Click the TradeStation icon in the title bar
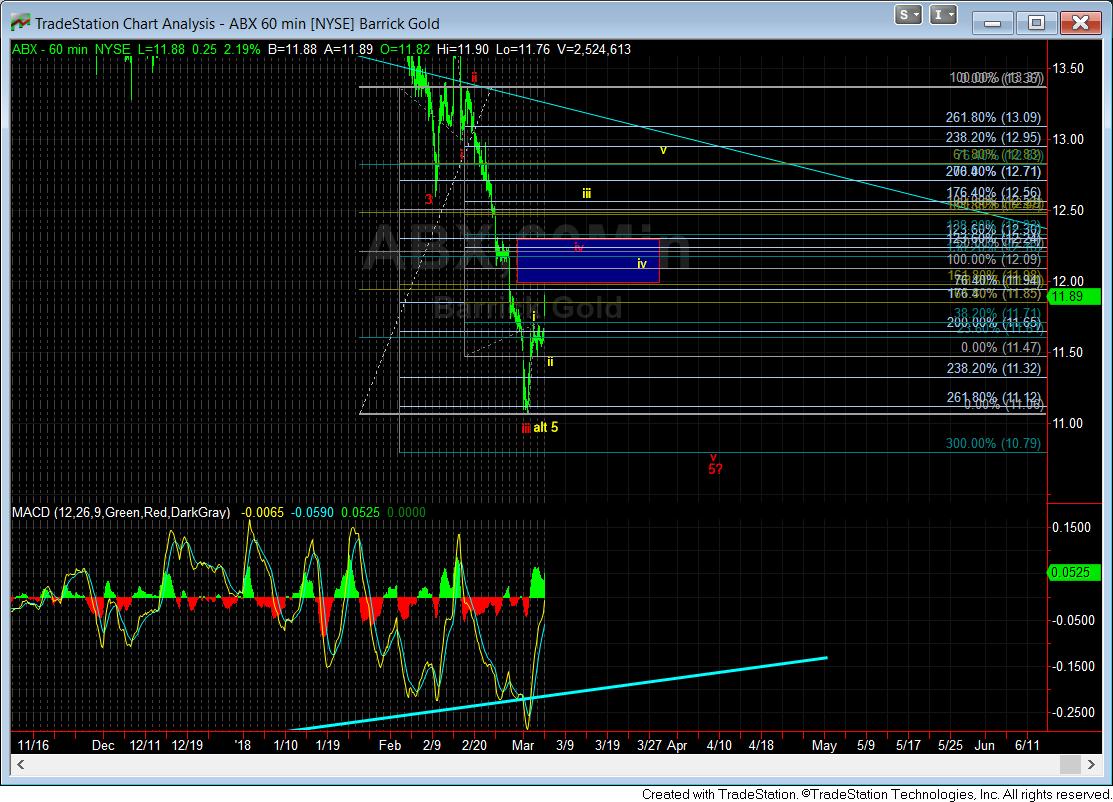1113x802 pixels. (x=20, y=23)
